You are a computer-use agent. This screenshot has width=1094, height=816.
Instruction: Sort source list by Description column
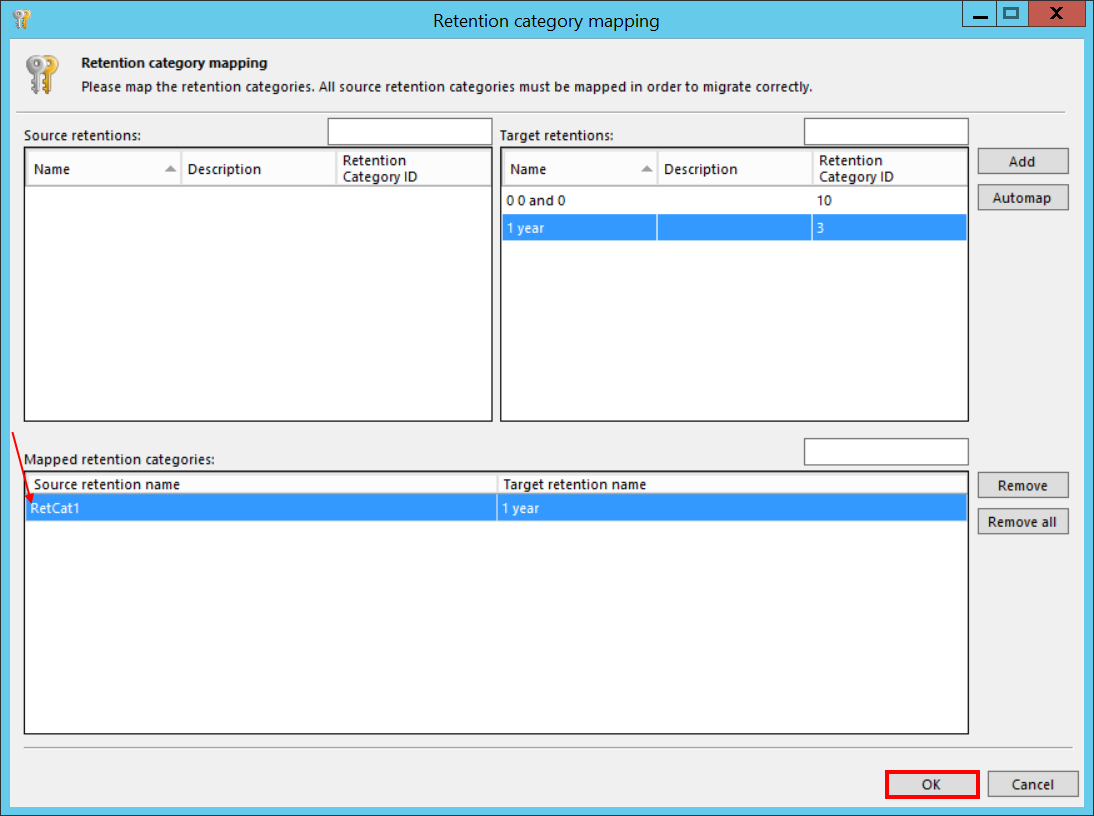coord(258,169)
